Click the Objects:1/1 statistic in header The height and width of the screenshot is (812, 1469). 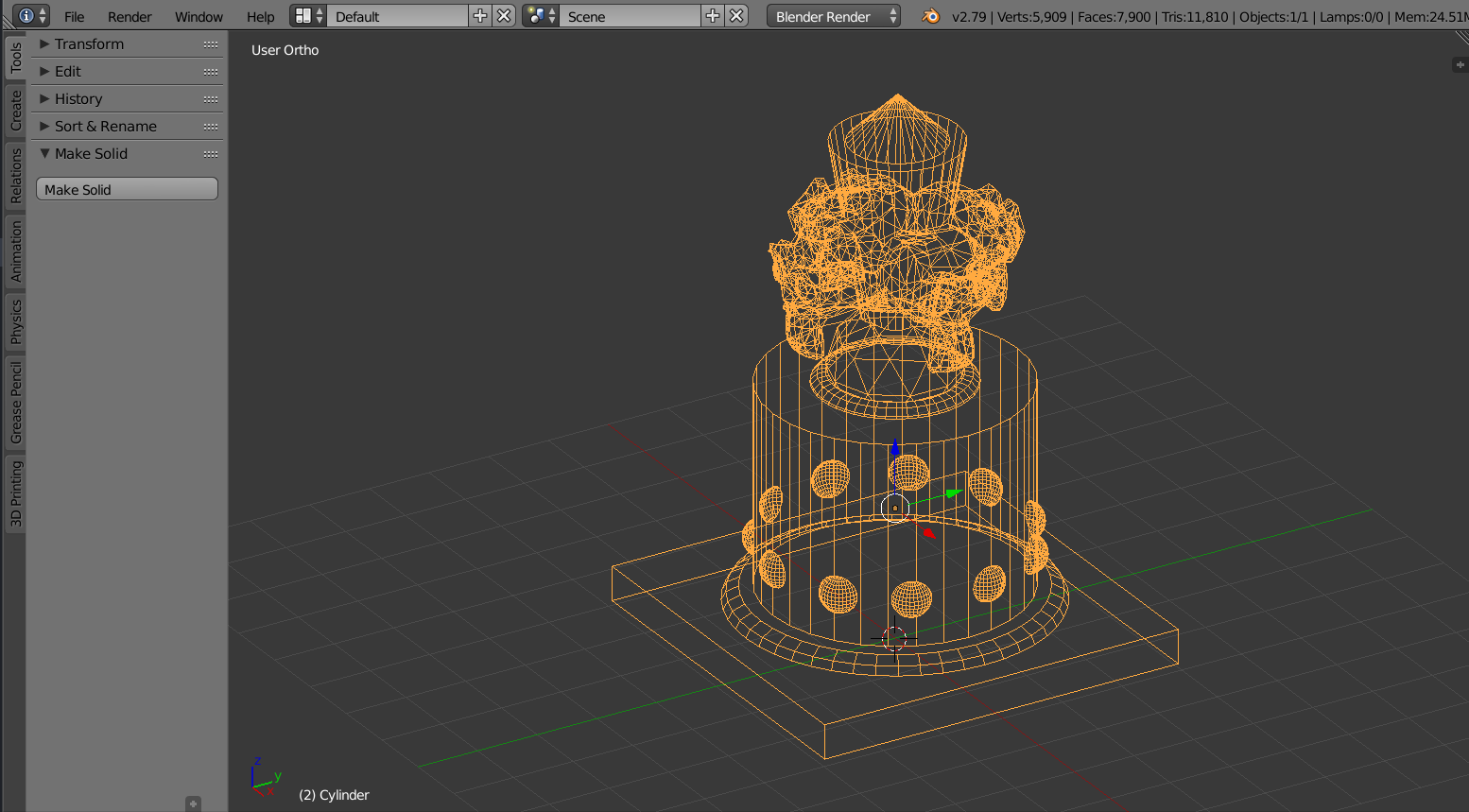pyautogui.click(x=1274, y=17)
